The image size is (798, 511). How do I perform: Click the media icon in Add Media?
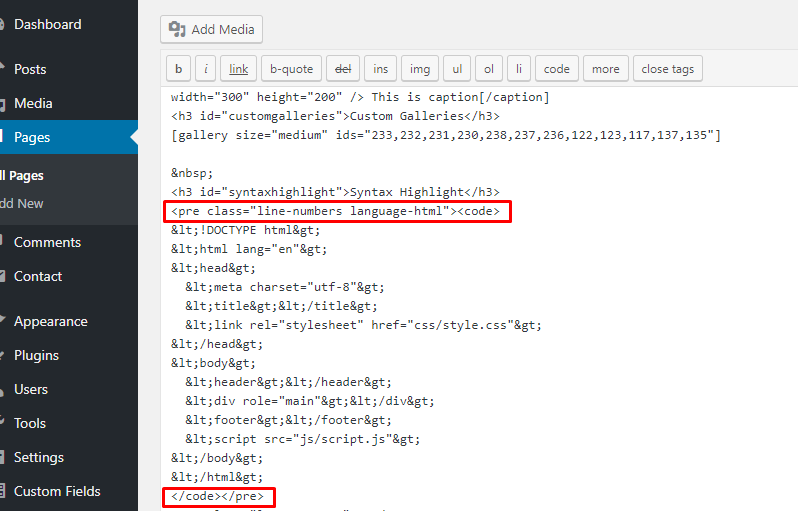click(x=177, y=29)
